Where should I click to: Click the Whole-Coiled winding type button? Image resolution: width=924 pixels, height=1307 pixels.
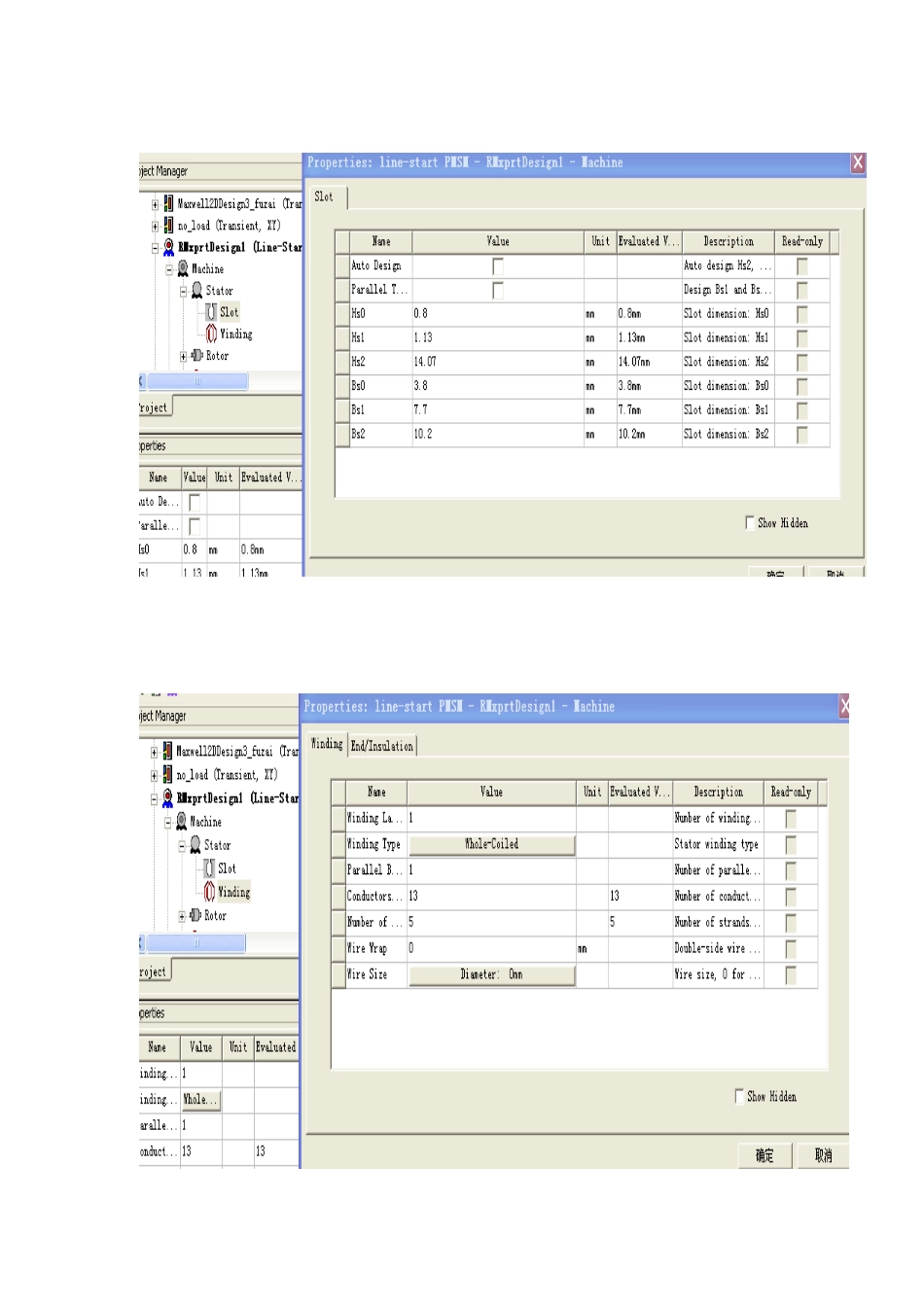click(491, 844)
